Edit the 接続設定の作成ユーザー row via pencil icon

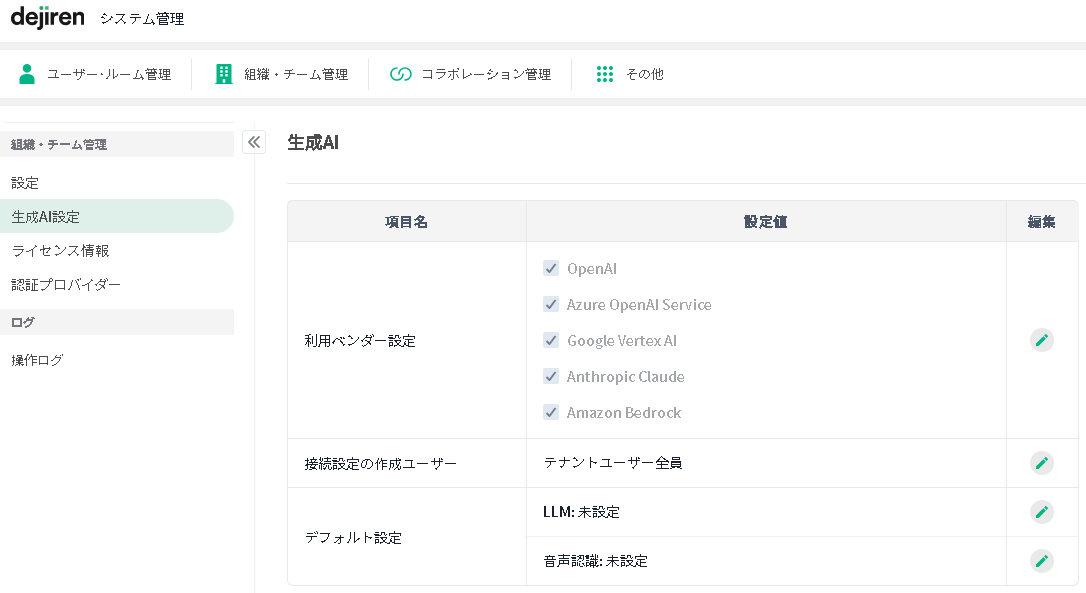pos(1042,463)
